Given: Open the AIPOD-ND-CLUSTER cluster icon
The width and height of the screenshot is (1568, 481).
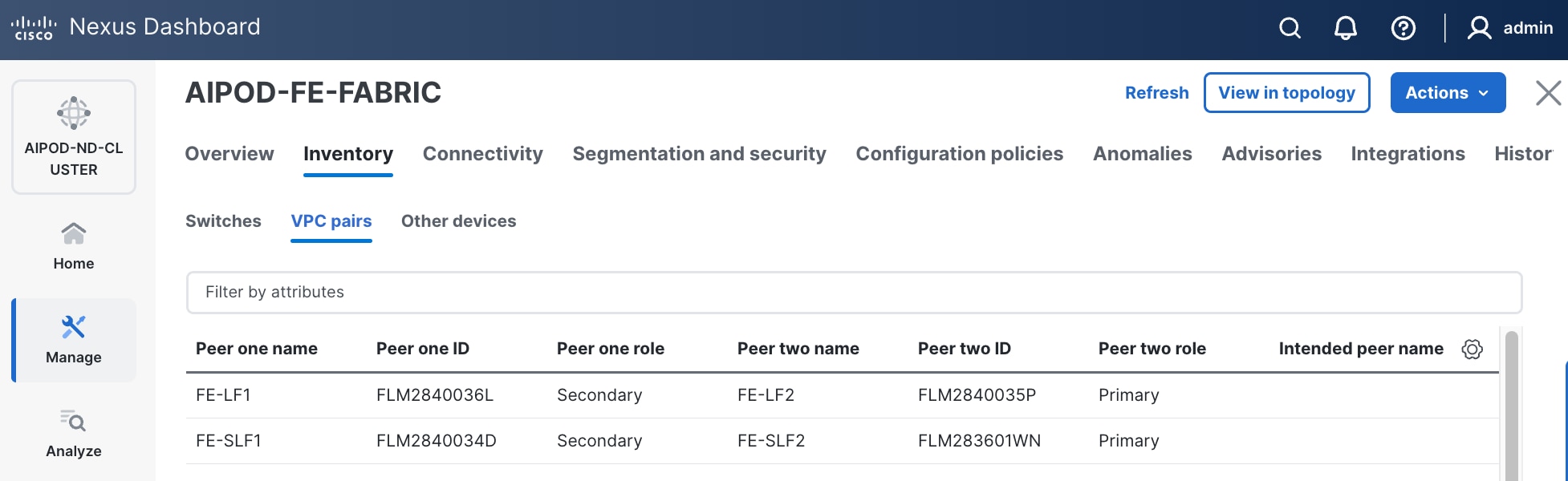Looking at the screenshot, I should click(74, 113).
